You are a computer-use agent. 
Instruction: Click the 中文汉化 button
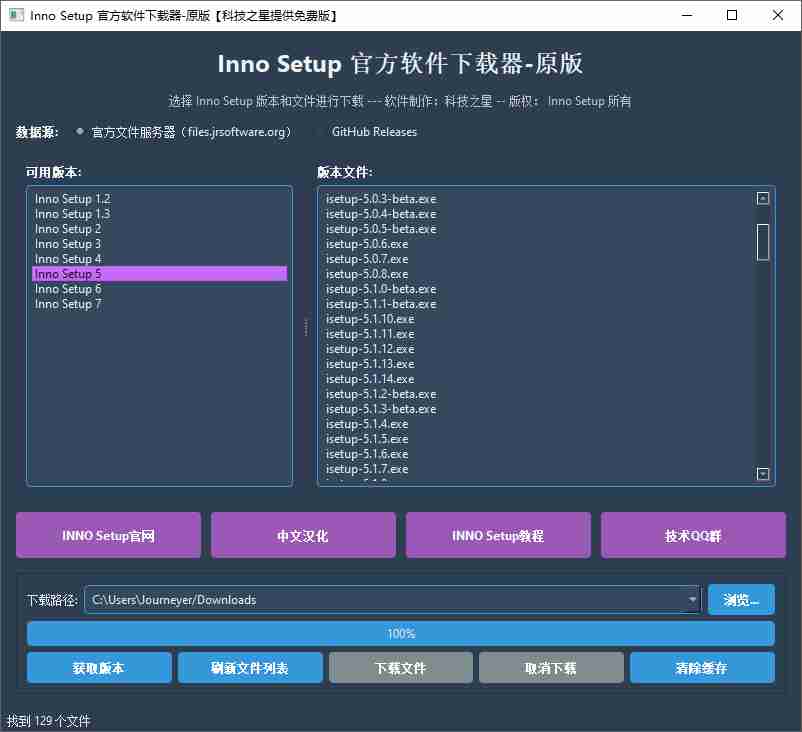coord(303,535)
